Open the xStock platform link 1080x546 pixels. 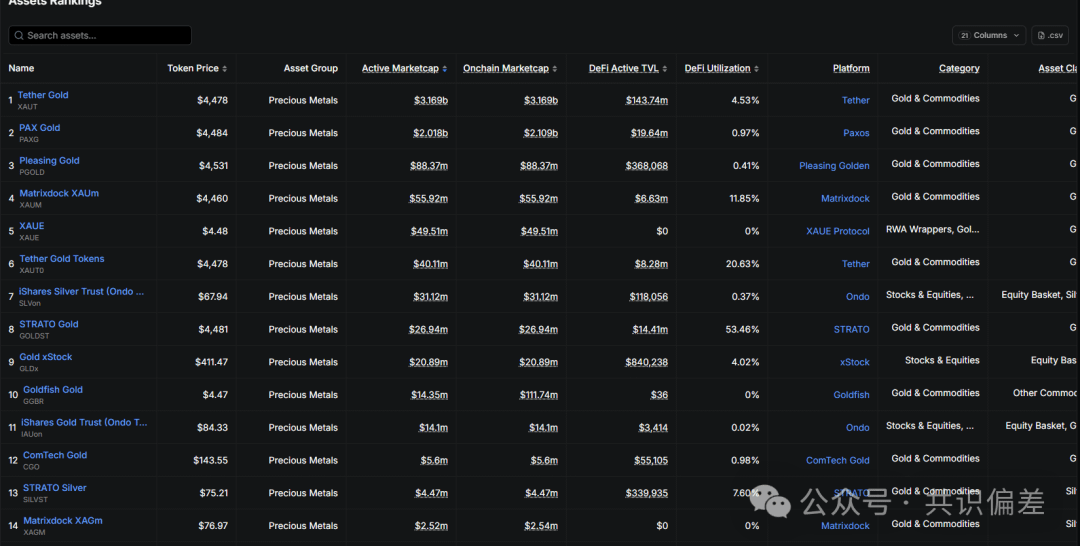click(855, 362)
